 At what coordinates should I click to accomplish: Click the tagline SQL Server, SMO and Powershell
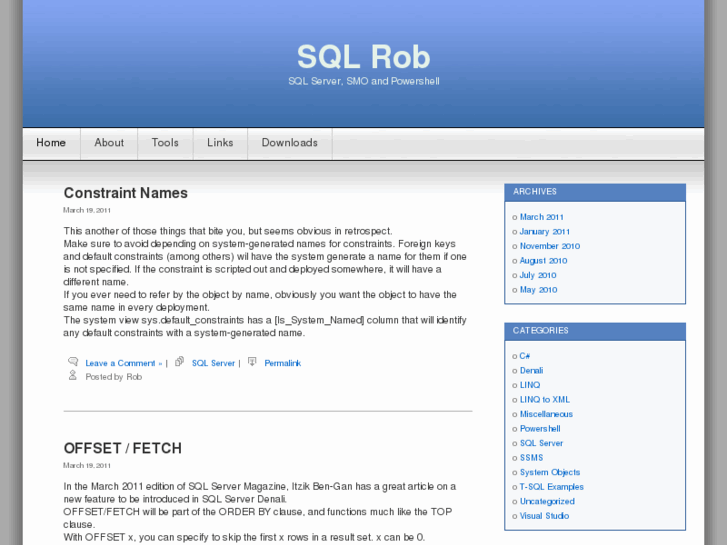pyautogui.click(x=364, y=81)
